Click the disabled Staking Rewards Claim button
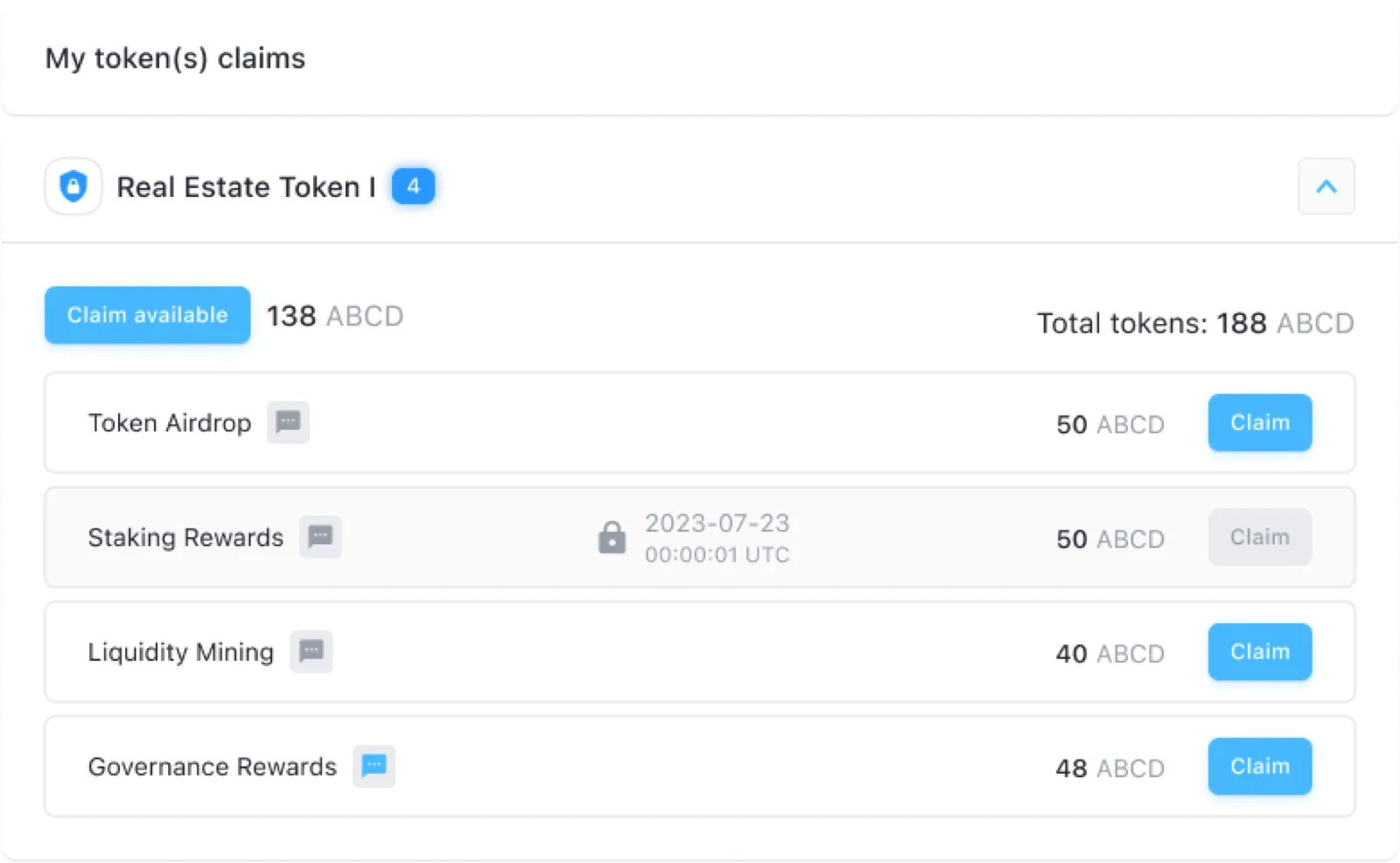 click(x=1259, y=537)
